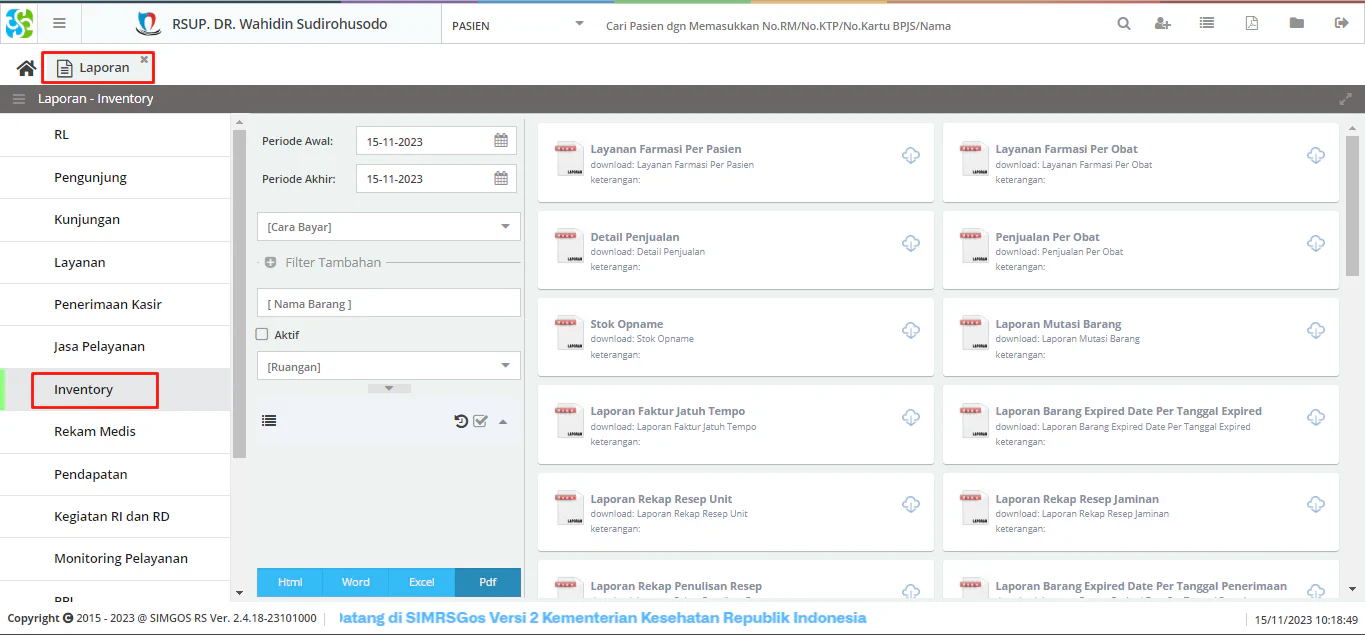The width and height of the screenshot is (1365, 635).
Task: Download Layanan Farmasi Per Obat via cloud icon
Action: [x=1316, y=155]
